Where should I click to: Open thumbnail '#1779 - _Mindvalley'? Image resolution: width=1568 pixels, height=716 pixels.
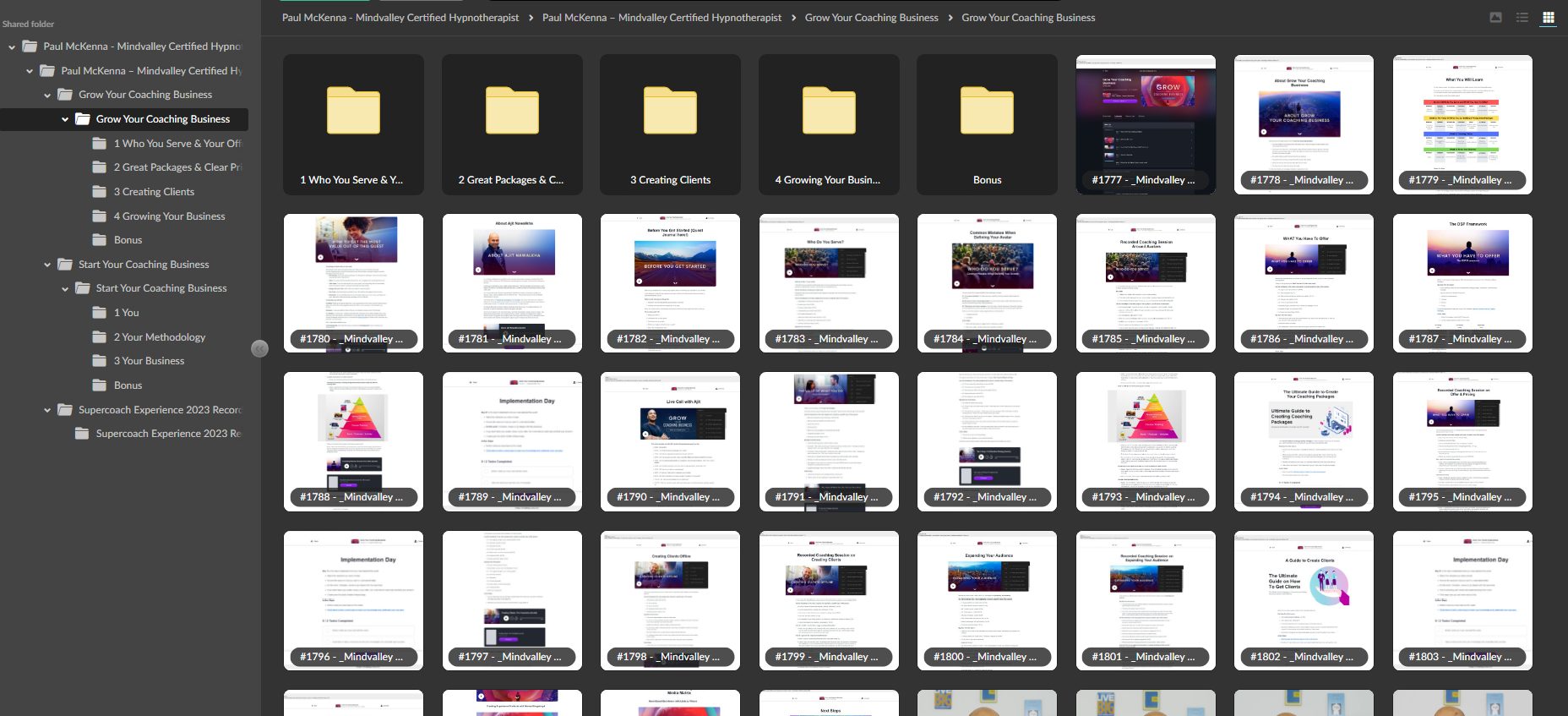(x=1462, y=125)
